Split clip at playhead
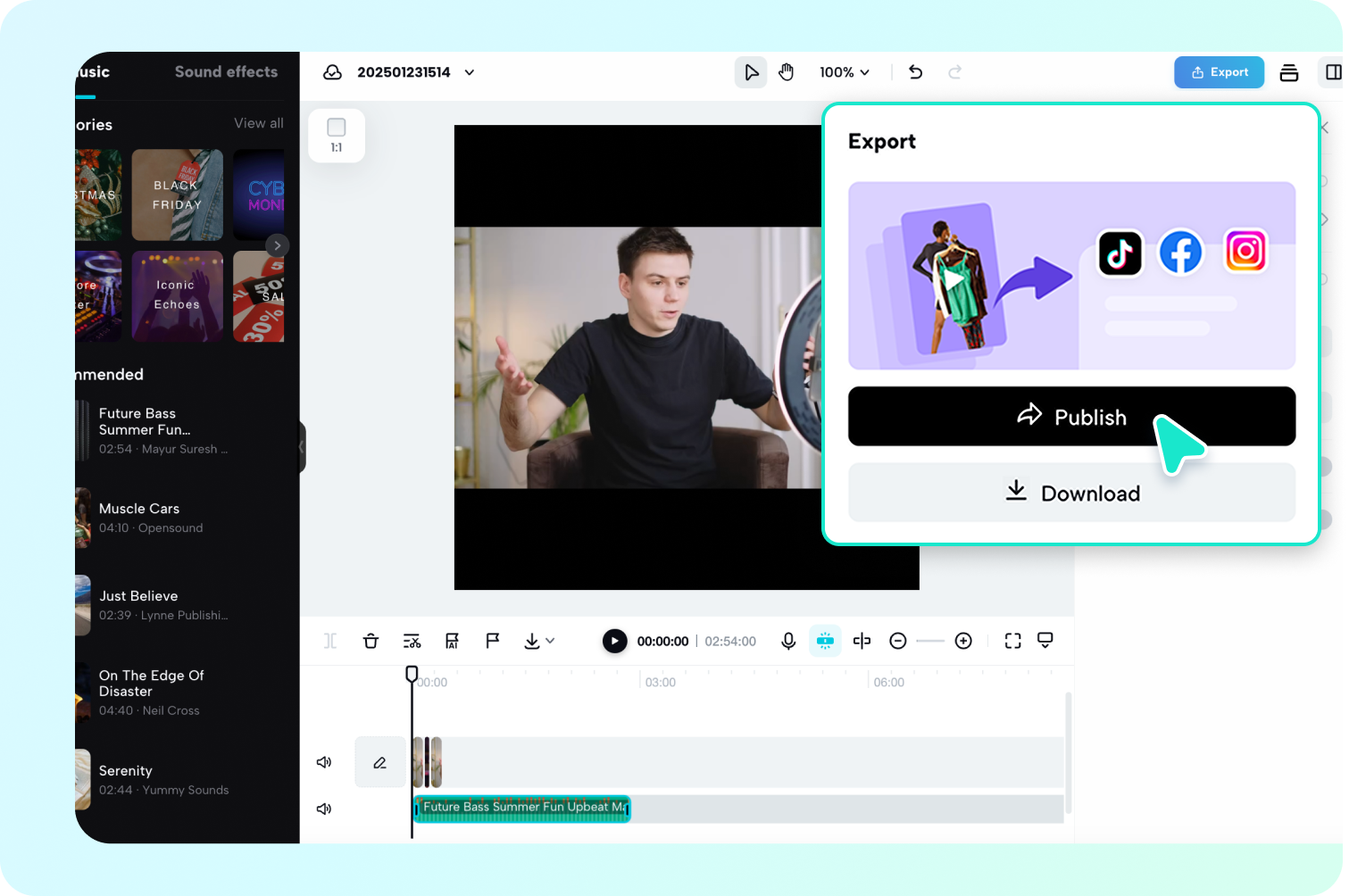The width and height of the screenshot is (1349, 896). [330, 641]
